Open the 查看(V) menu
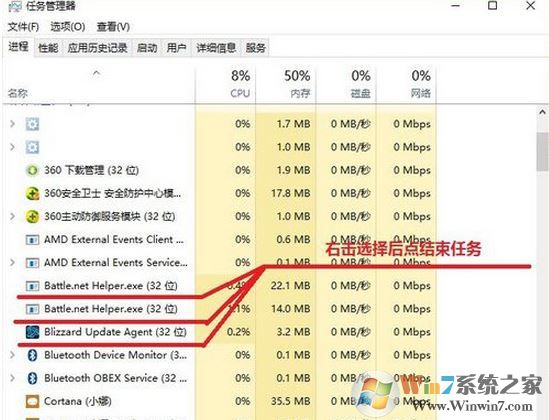Image resolution: width=549 pixels, height=420 pixels. click(x=113, y=27)
